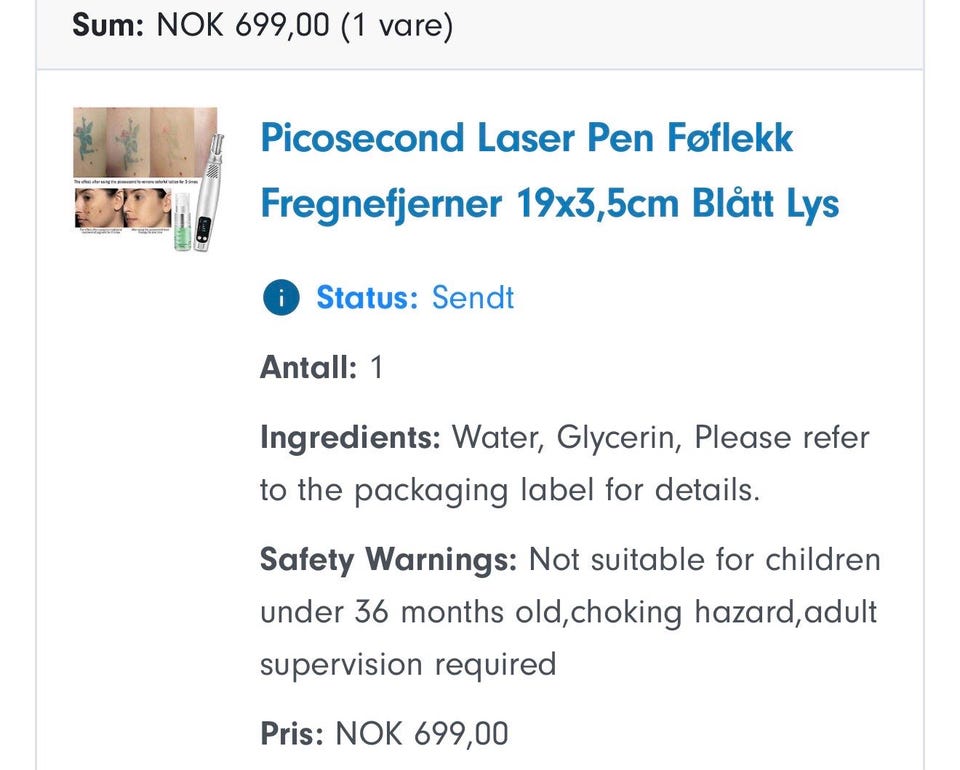The height and width of the screenshot is (770, 960).
Task: Click the Safety Warnings label
Action: [387, 559]
